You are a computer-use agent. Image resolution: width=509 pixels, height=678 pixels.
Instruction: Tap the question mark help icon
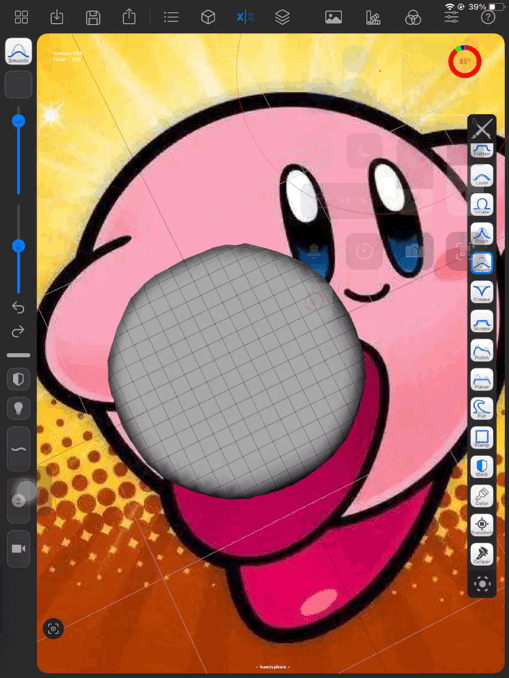coord(488,17)
